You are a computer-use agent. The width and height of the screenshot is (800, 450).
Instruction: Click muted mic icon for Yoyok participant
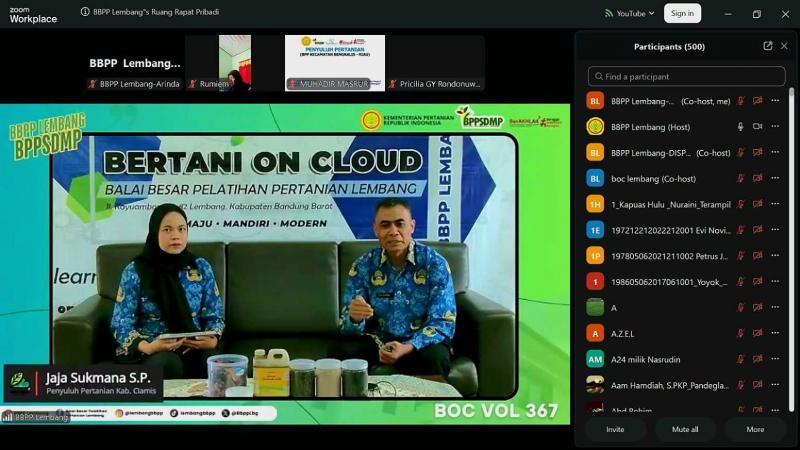coord(740,282)
